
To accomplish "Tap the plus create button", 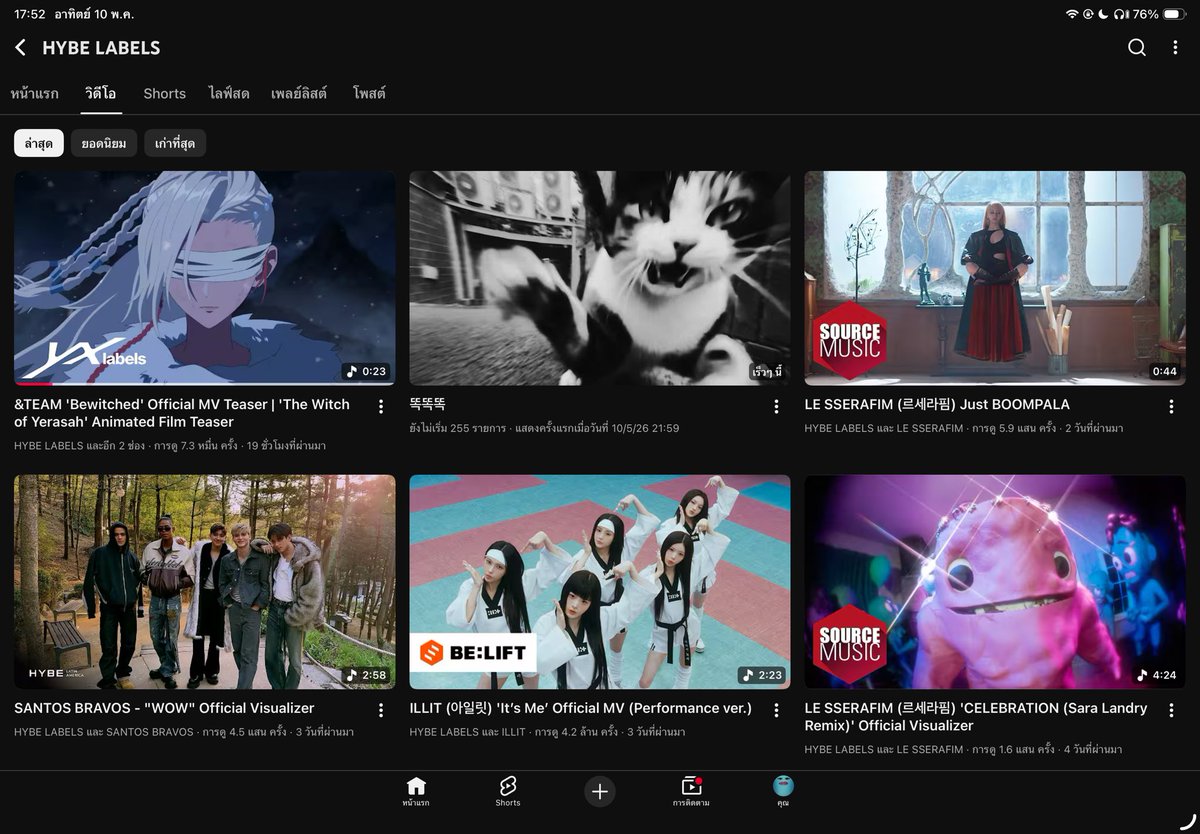I will (600, 791).
